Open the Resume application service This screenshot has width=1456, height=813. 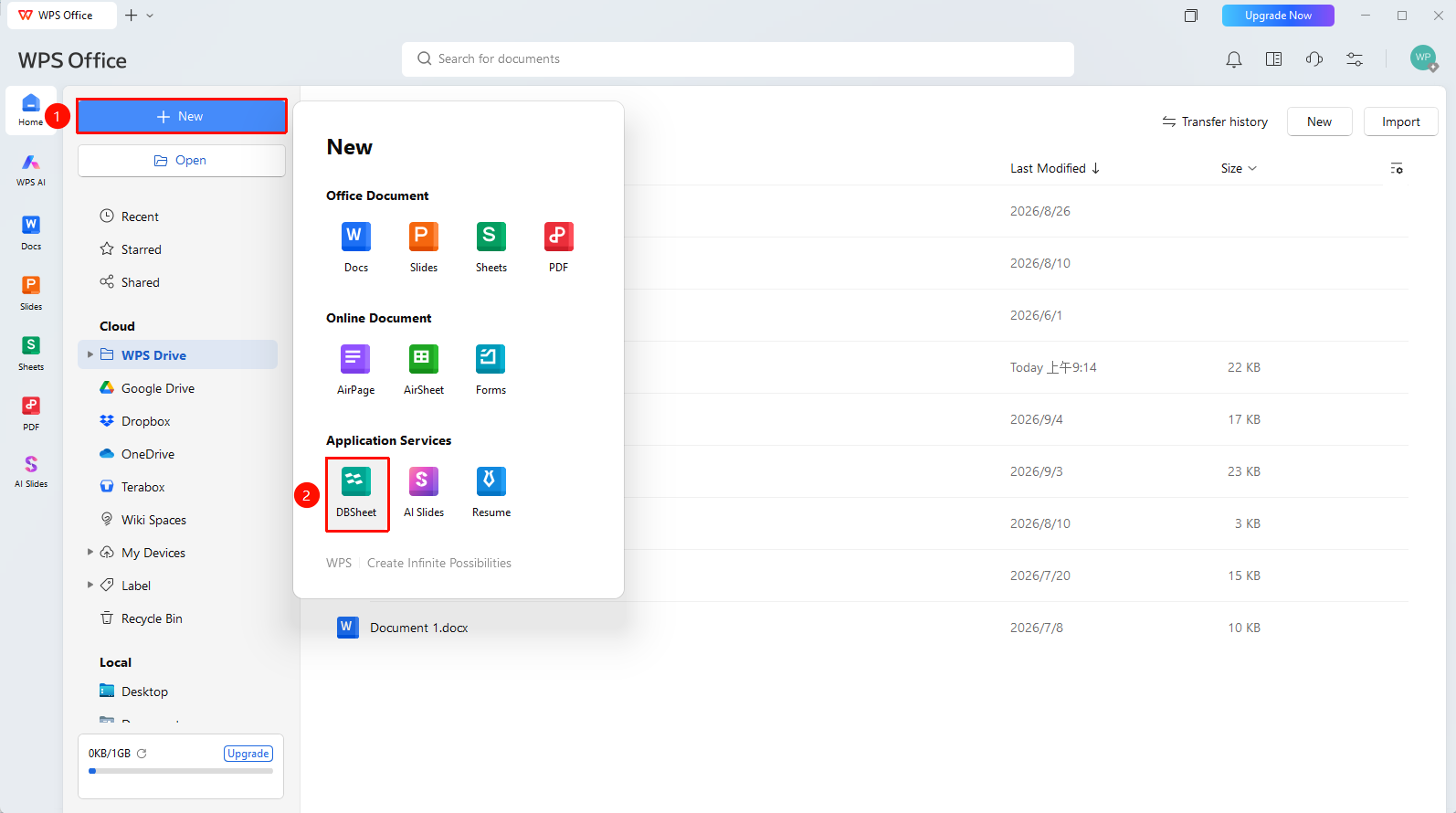click(x=491, y=492)
